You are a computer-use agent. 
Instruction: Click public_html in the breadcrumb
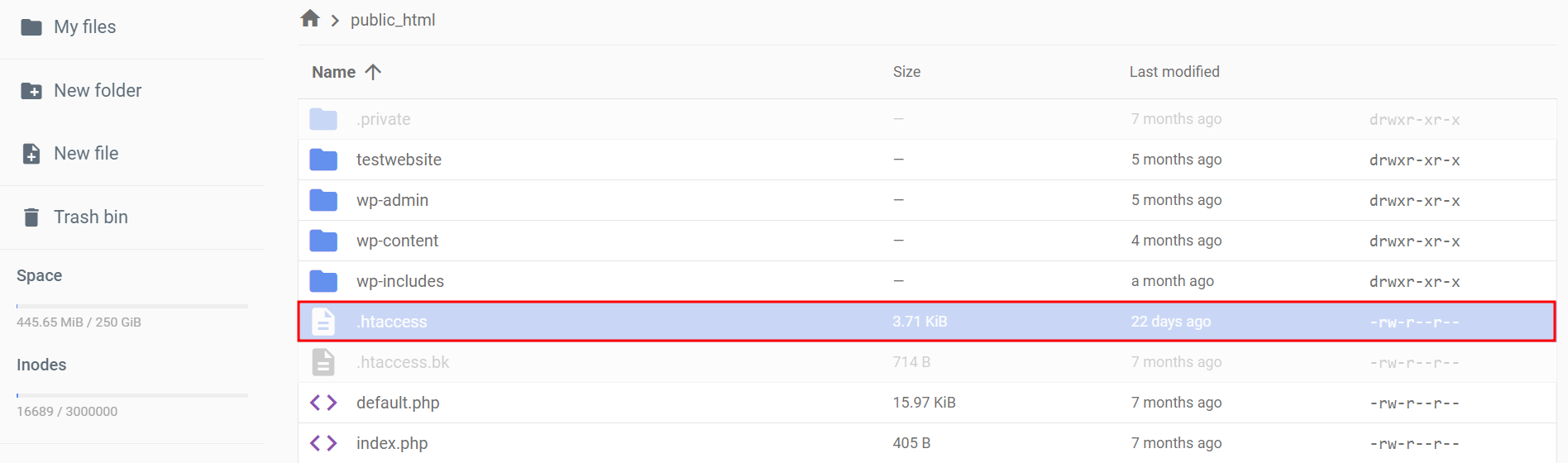tap(393, 20)
